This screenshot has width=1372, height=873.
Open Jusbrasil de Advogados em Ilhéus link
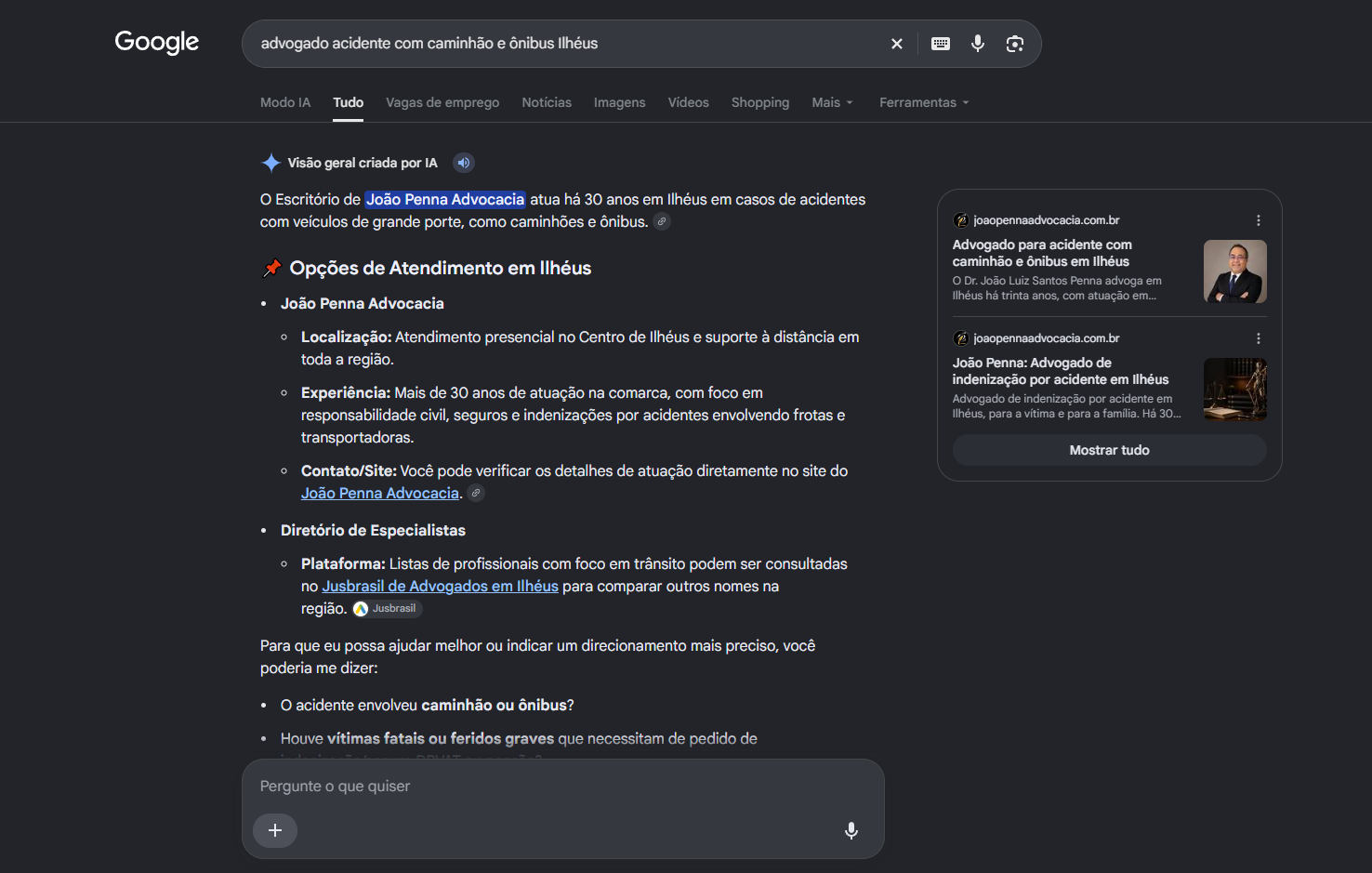[x=441, y=586]
